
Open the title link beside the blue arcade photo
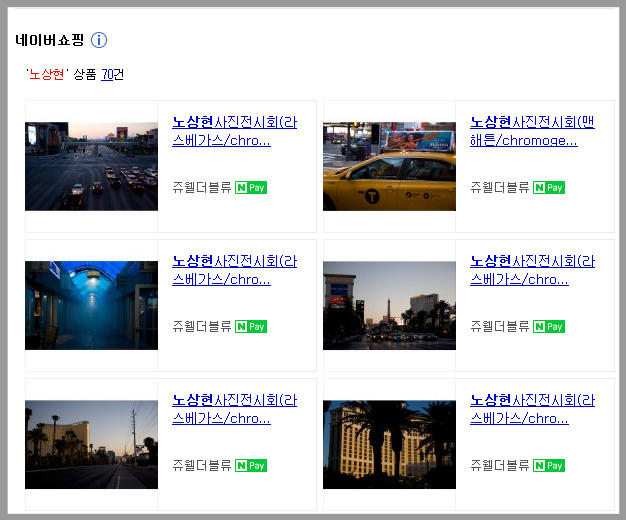pos(234,270)
